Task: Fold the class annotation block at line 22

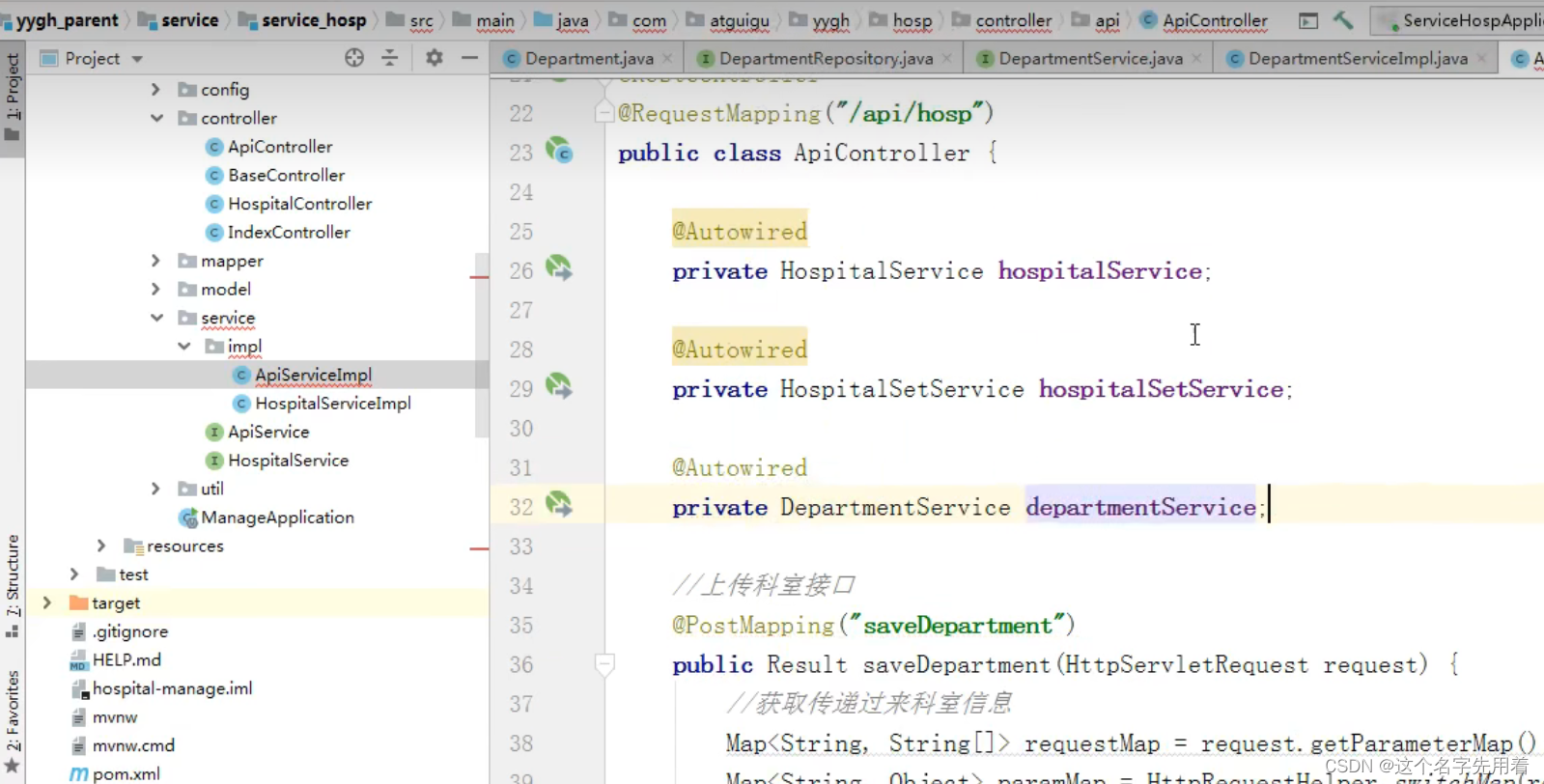Action: (x=604, y=113)
